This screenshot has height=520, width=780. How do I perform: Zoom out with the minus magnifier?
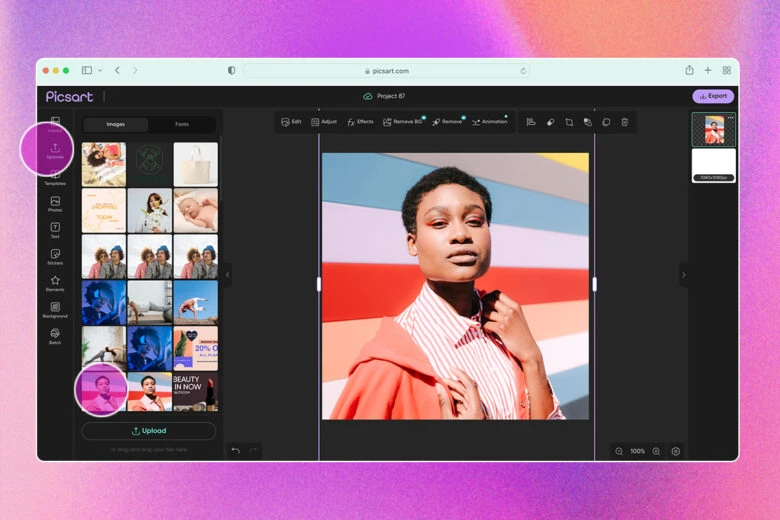[x=619, y=451]
